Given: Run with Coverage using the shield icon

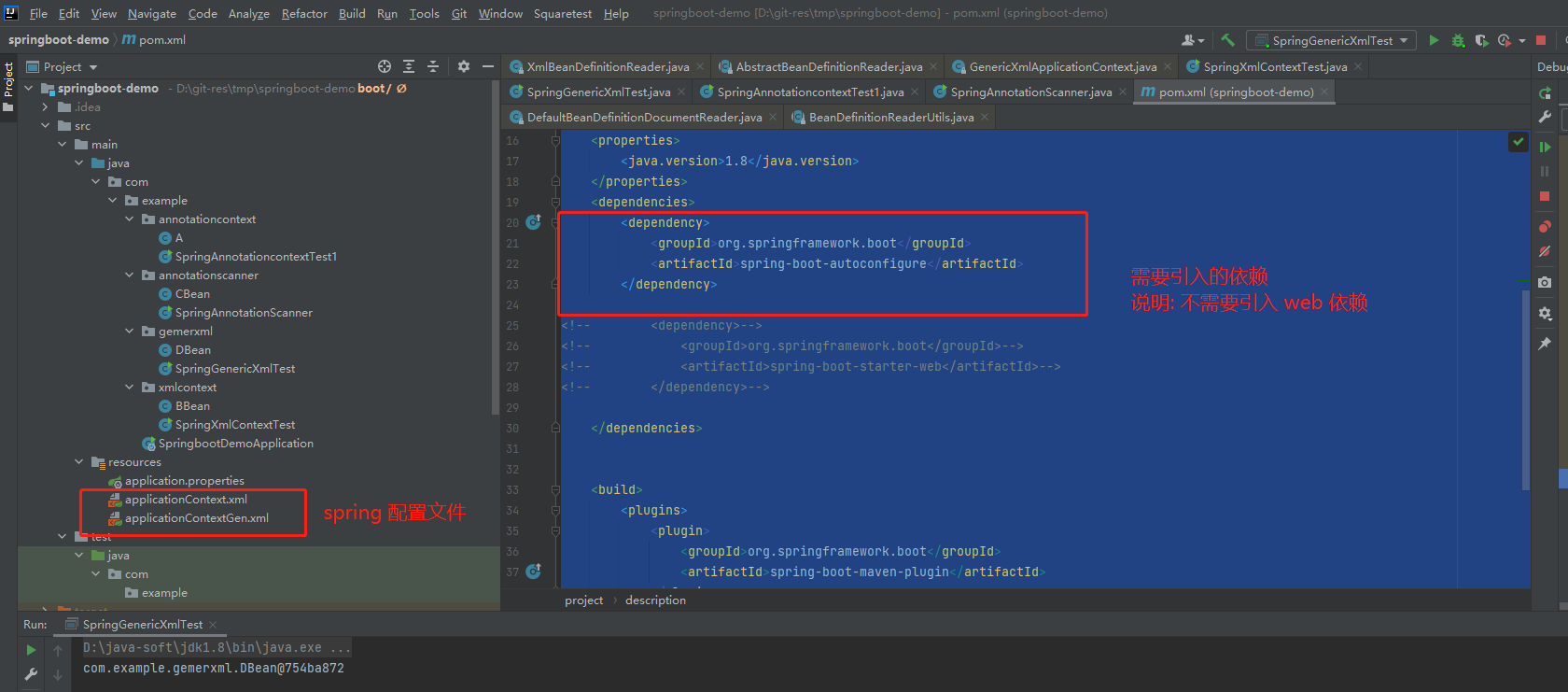Looking at the screenshot, I should (x=1481, y=40).
